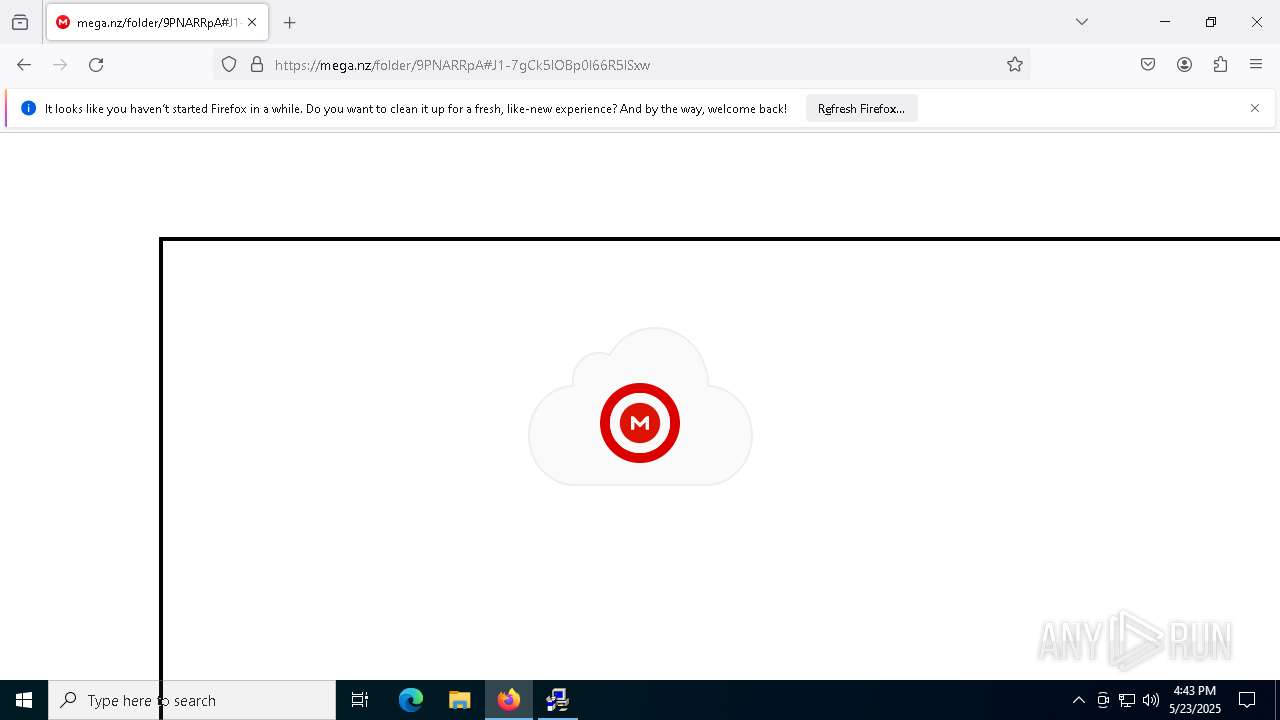Image resolution: width=1280 pixels, height=720 pixels.
Task: Launch Microsoft Edge from taskbar
Action: point(411,700)
